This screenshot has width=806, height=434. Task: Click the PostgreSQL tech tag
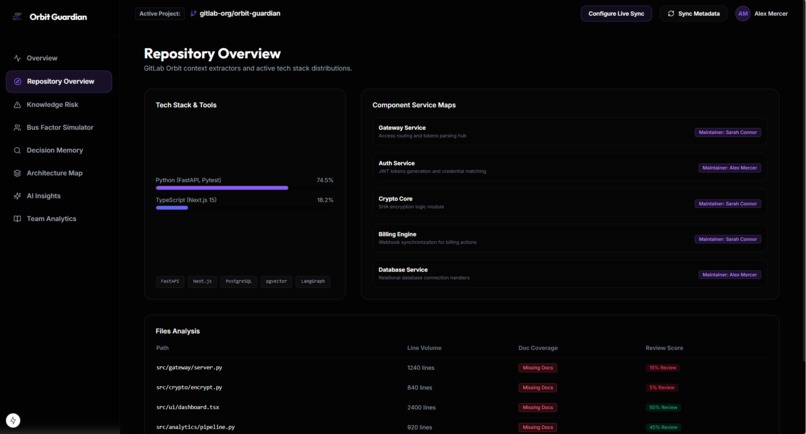click(x=239, y=281)
